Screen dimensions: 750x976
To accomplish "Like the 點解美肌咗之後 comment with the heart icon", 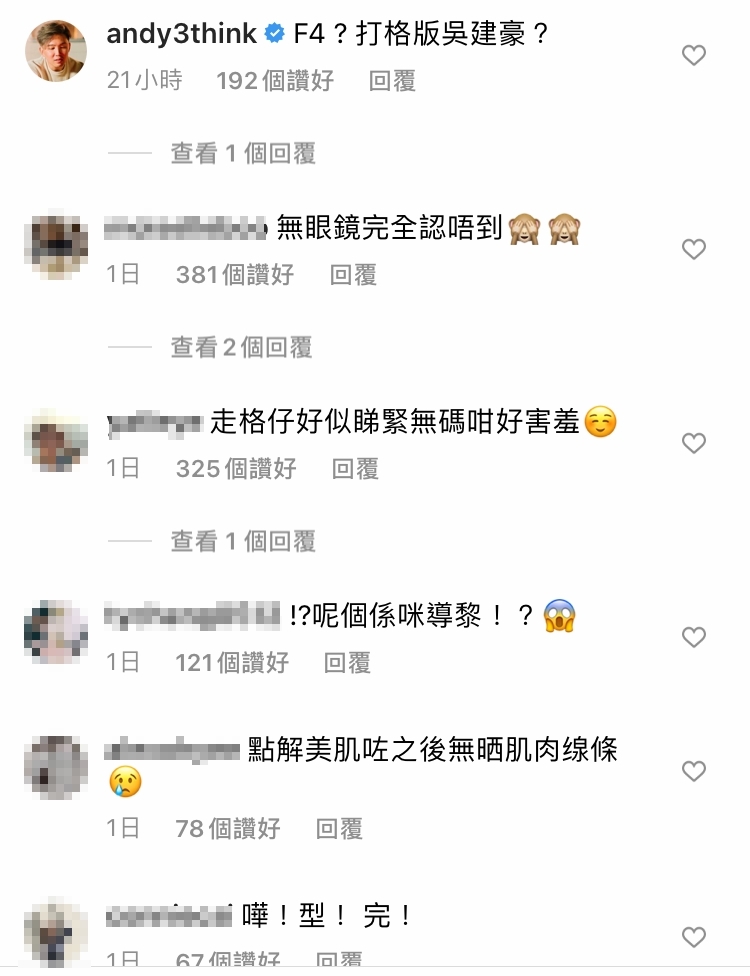I will (x=693, y=771).
